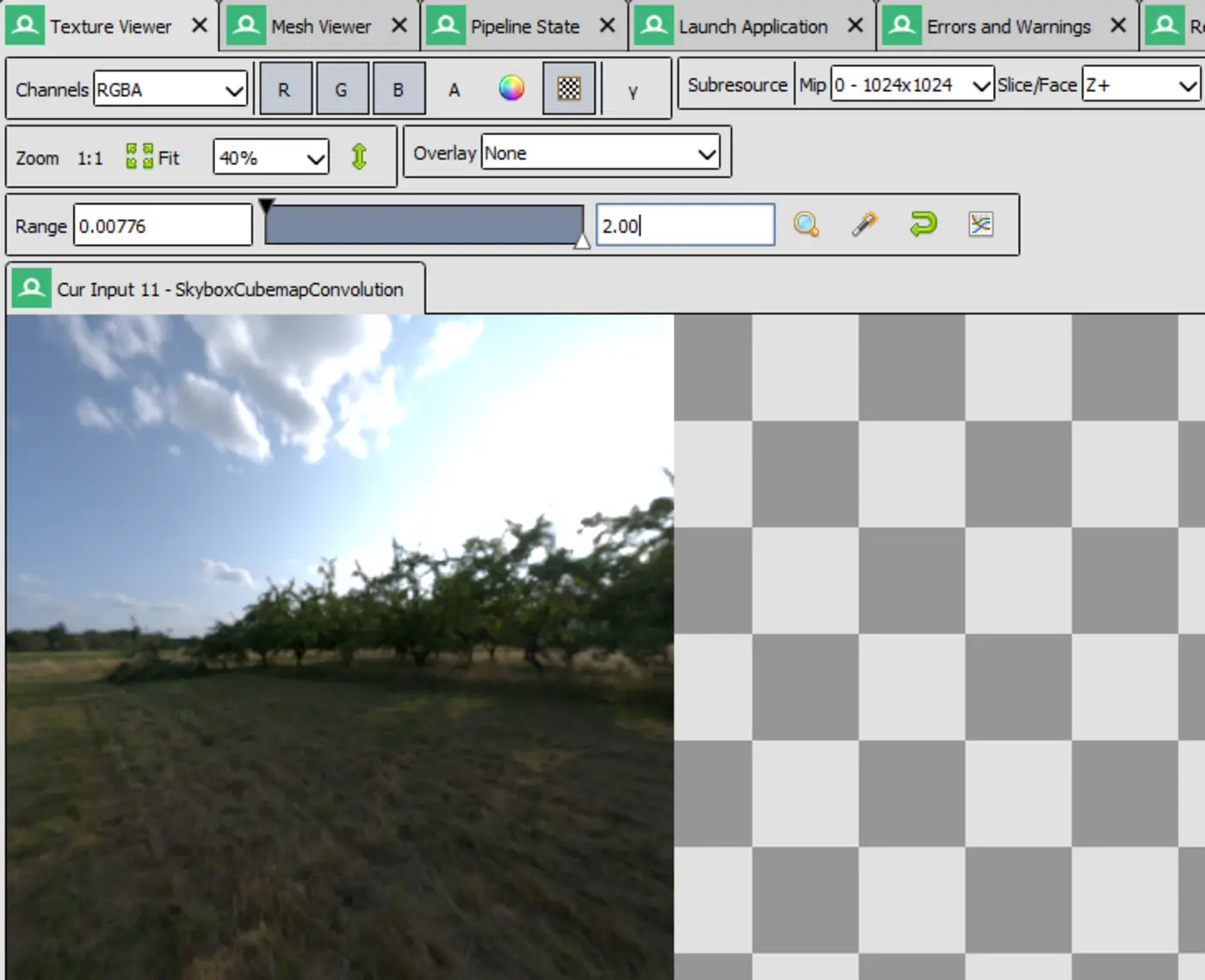Enable the gamma correction toggle
Viewport: 1205px width, 980px height.
pos(634,89)
